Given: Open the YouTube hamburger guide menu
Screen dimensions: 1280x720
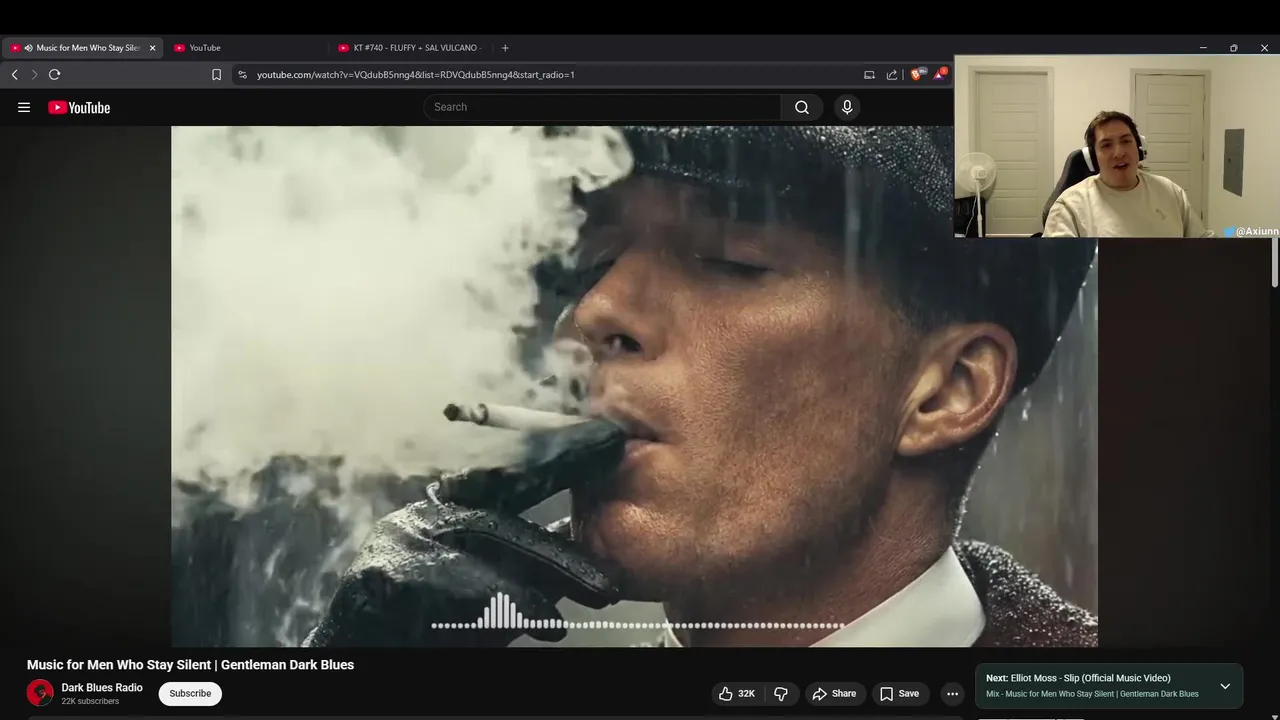Looking at the screenshot, I should [24, 107].
